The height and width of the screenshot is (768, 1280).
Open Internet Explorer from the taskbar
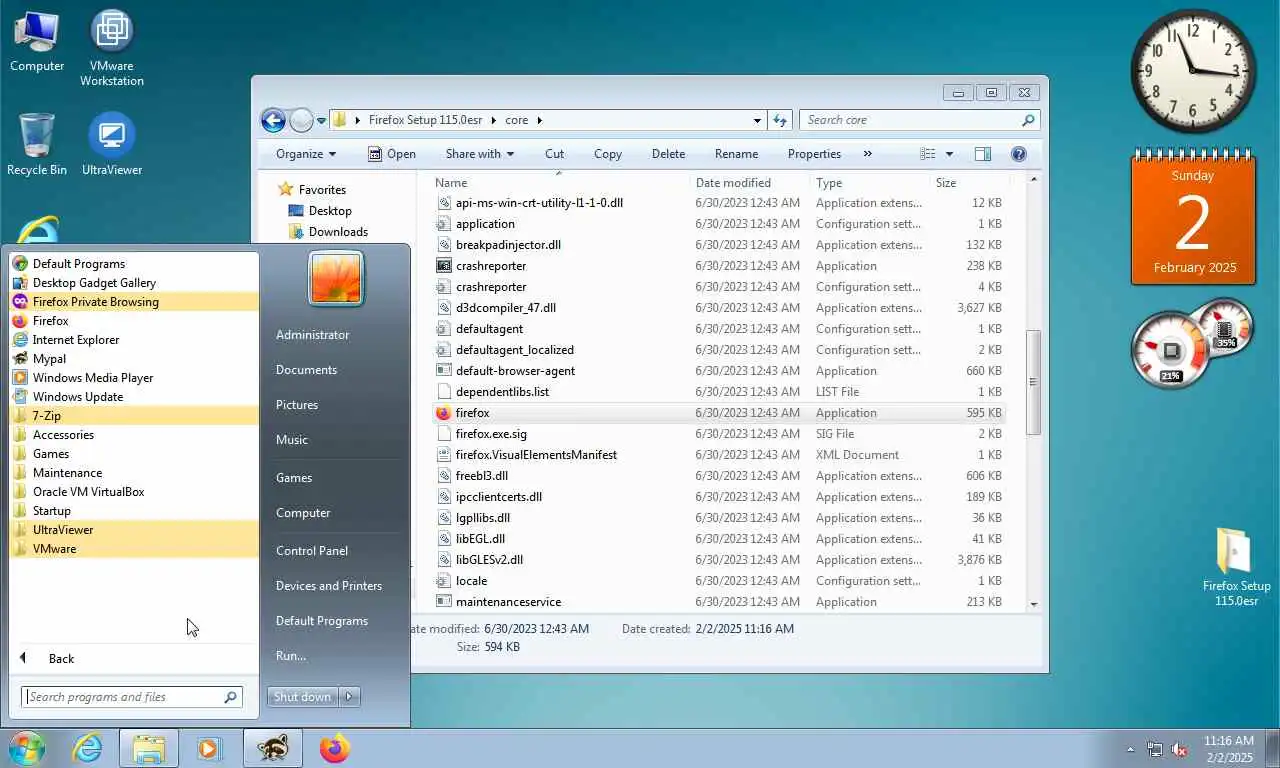pyautogui.click(x=87, y=748)
